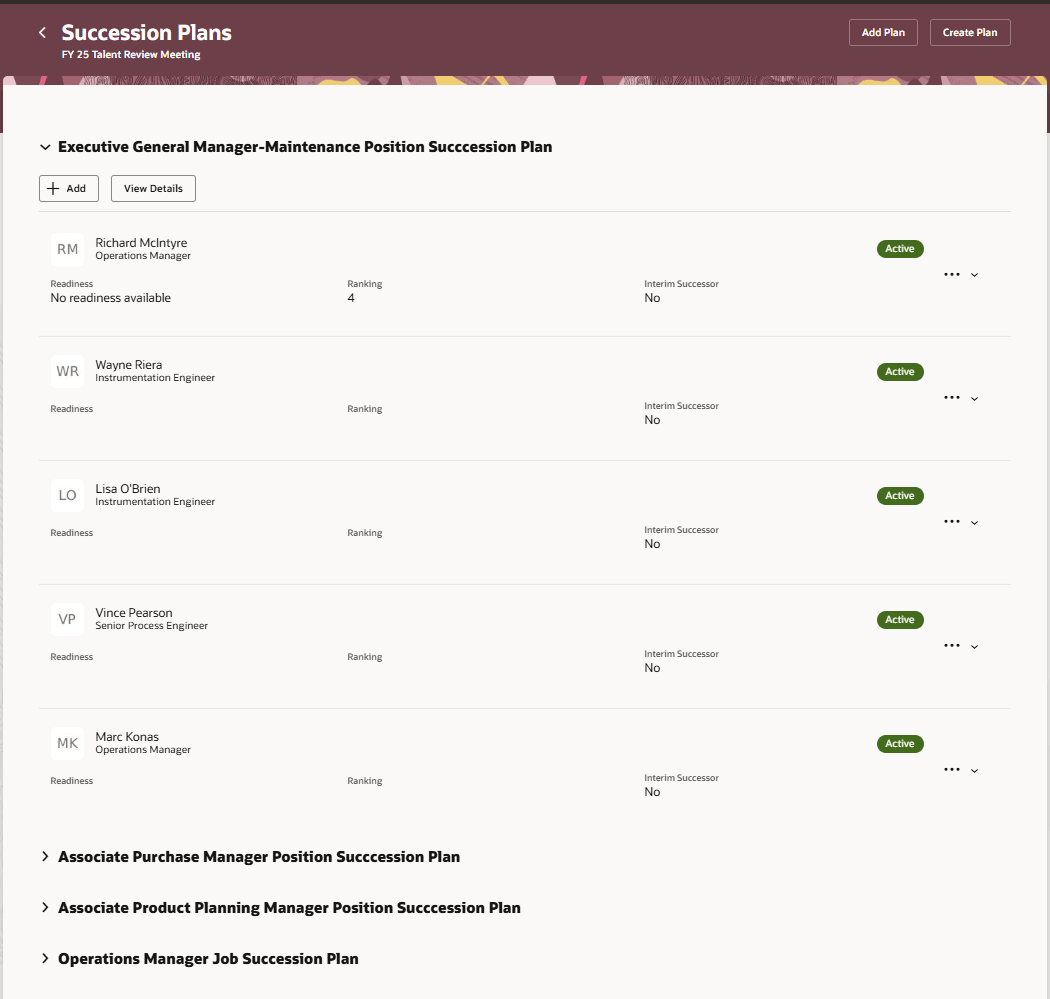1050x999 pixels.
Task: Expand row details for Marc Konas
Action: pyautogui.click(x=974, y=770)
